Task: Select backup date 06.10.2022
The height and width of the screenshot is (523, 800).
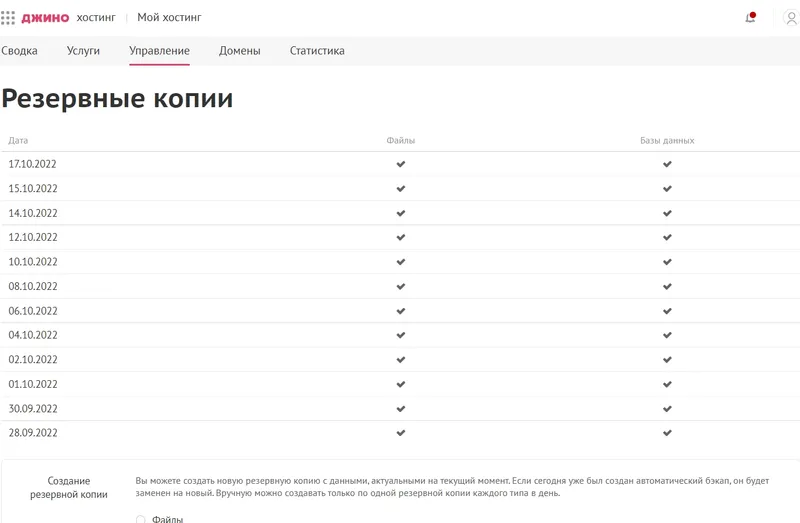Action: coord(33,311)
